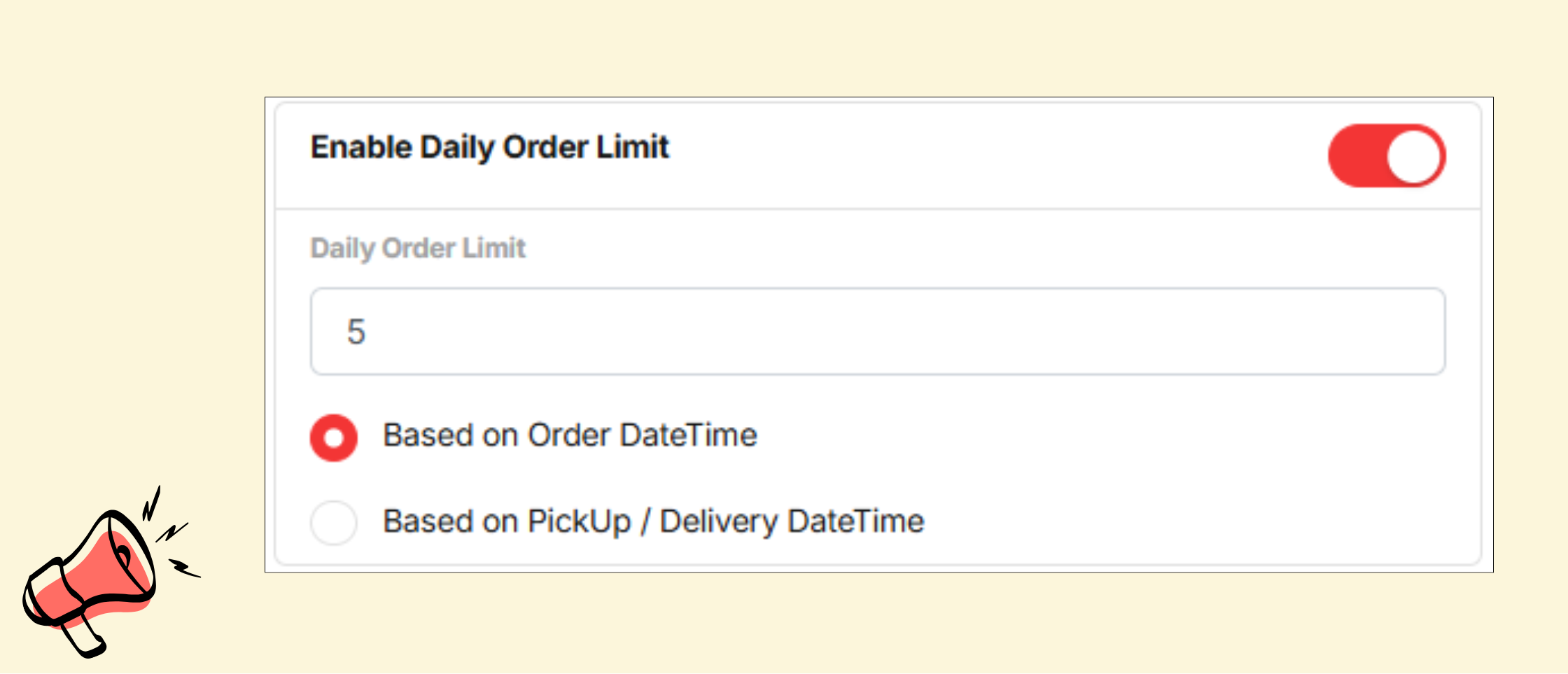Screen dimensions: 1568x674
Task: Select the Based on Order DateTime radio button
Action: click(x=334, y=438)
